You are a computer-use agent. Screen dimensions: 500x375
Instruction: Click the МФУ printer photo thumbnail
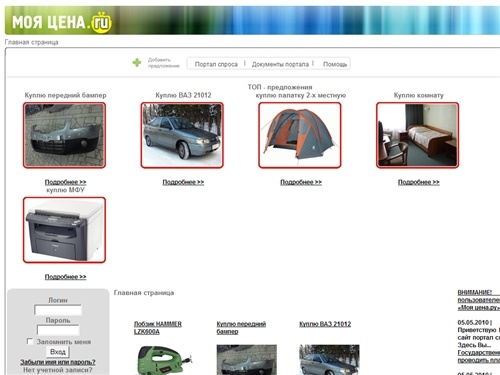pyautogui.click(x=64, y=230)
